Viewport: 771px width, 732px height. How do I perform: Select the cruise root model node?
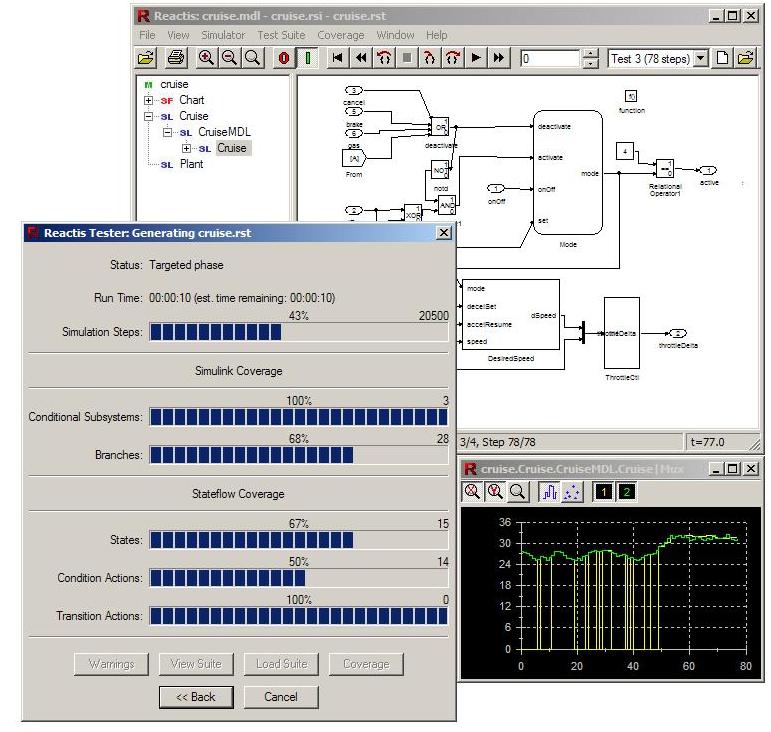click(x=174, y=84)
